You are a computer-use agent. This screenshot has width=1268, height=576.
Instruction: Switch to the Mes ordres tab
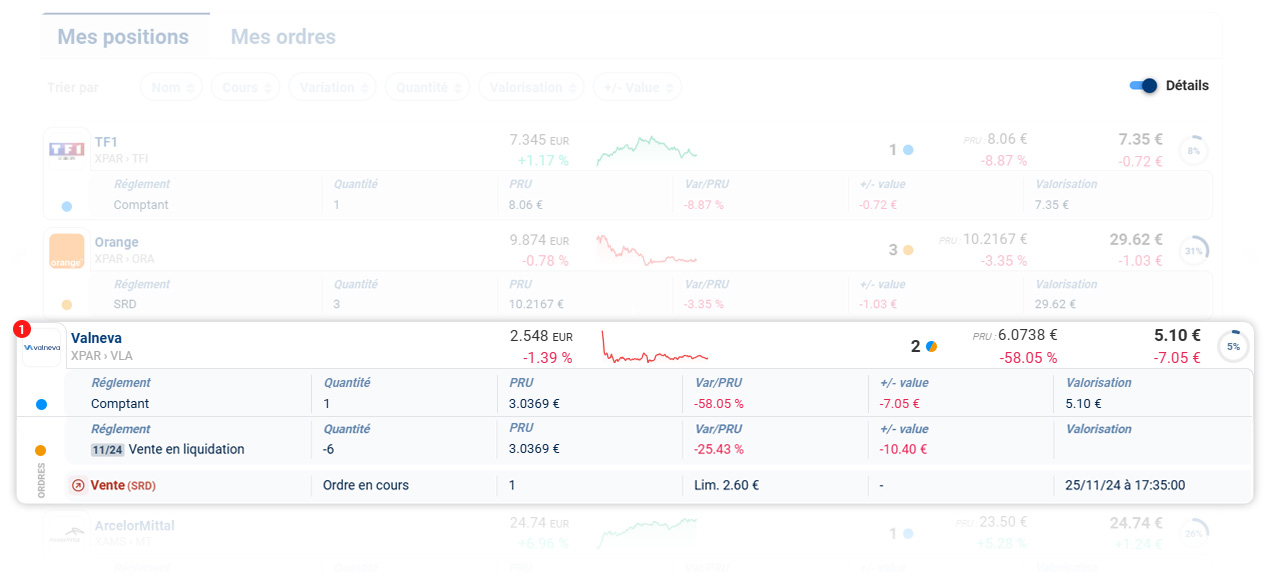[x=283, y=37]
